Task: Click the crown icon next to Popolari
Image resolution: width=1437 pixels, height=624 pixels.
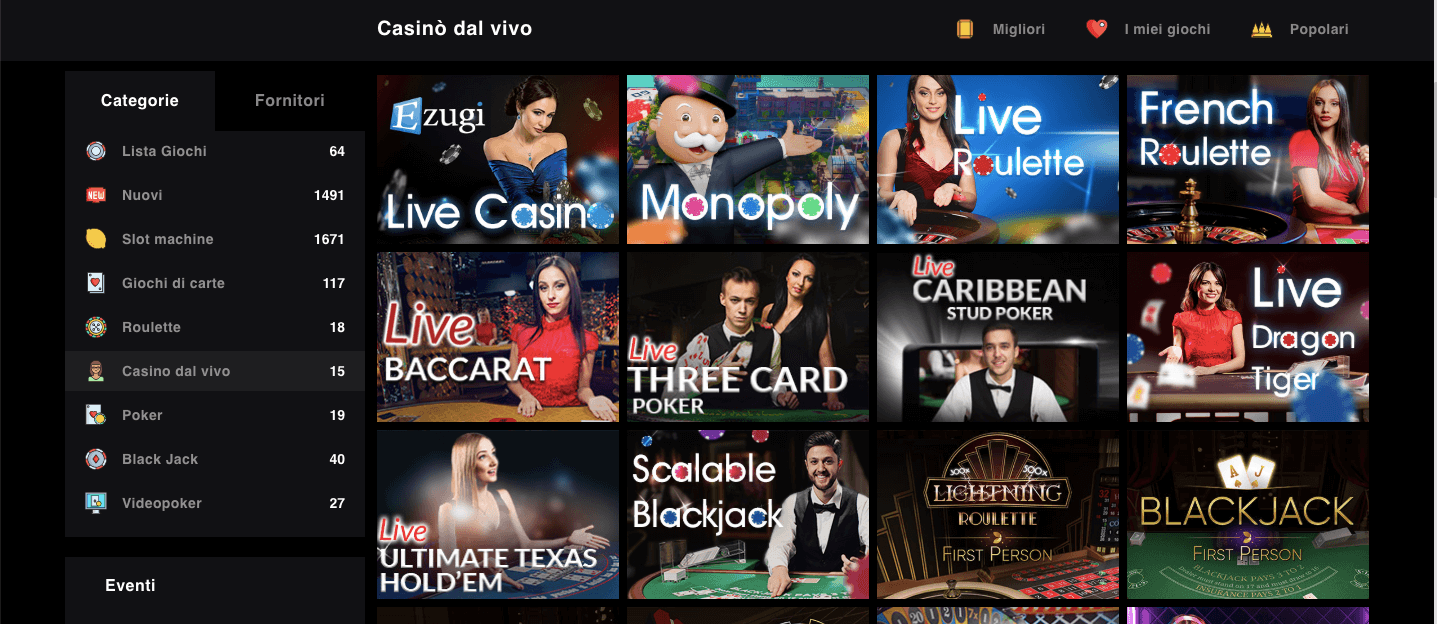Action: 1261,30
